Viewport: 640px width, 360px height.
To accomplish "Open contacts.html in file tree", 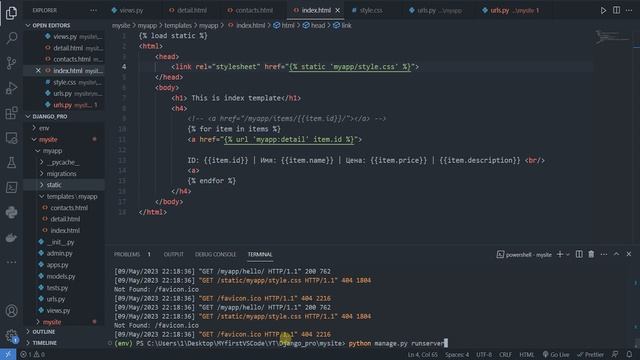I will (x=69, y=208).
